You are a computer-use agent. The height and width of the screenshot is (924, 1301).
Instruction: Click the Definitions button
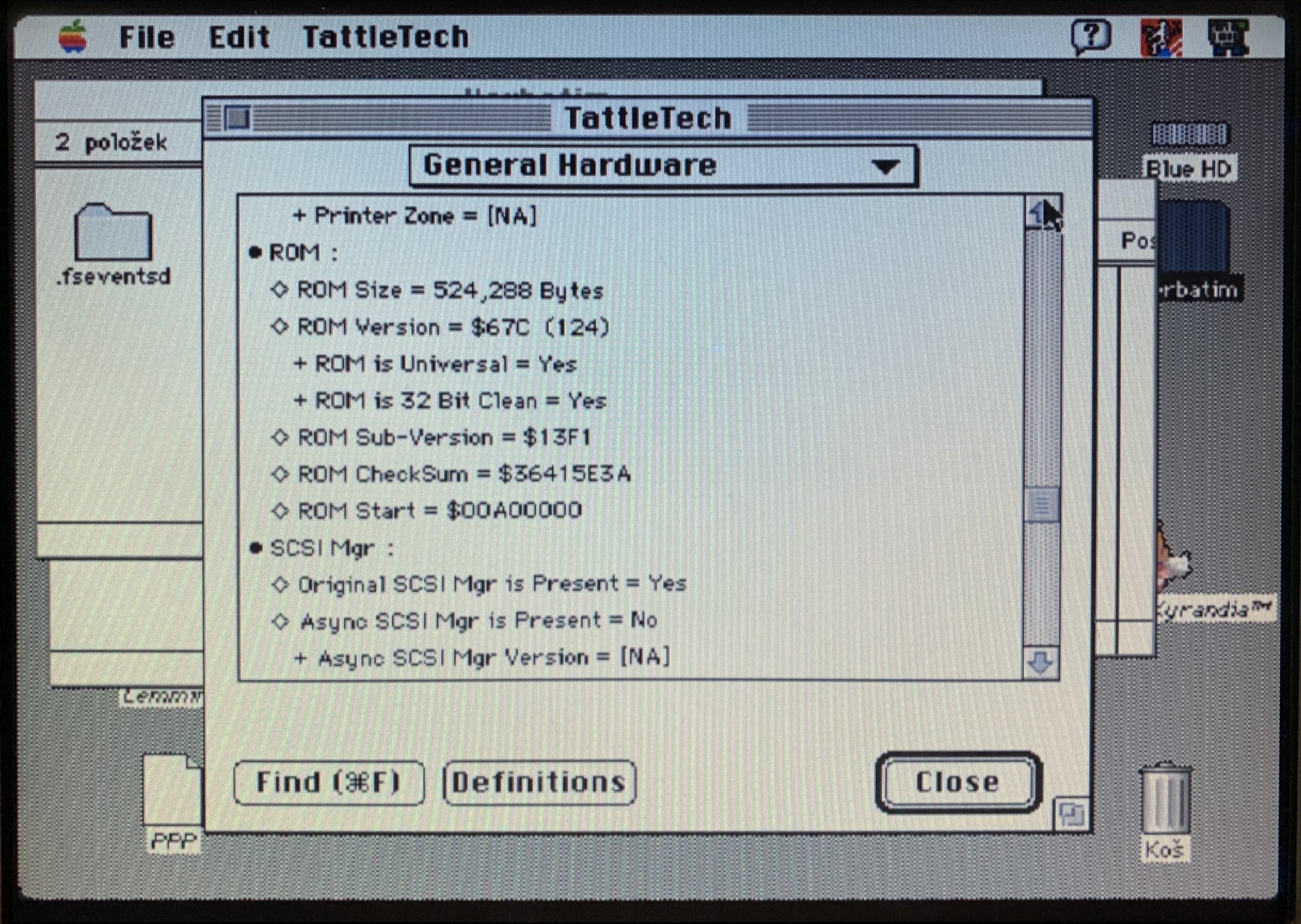(x=539, y=783)
